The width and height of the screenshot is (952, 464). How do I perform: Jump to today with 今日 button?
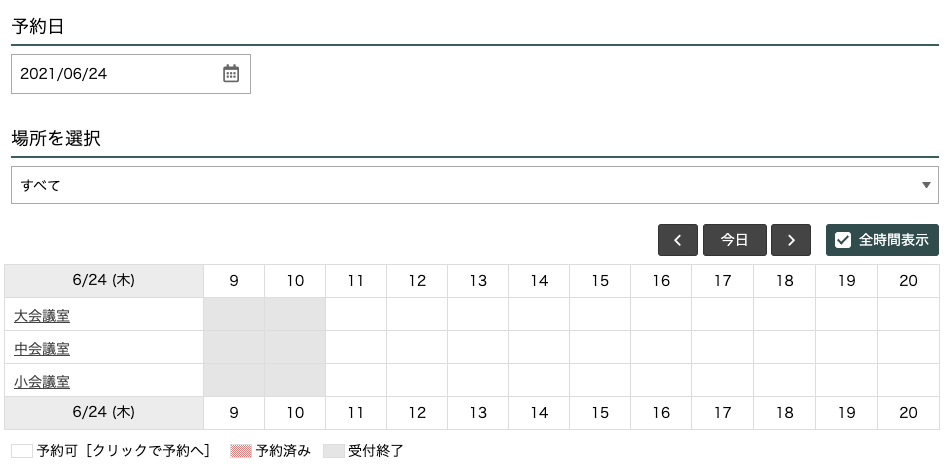point(735,240)
